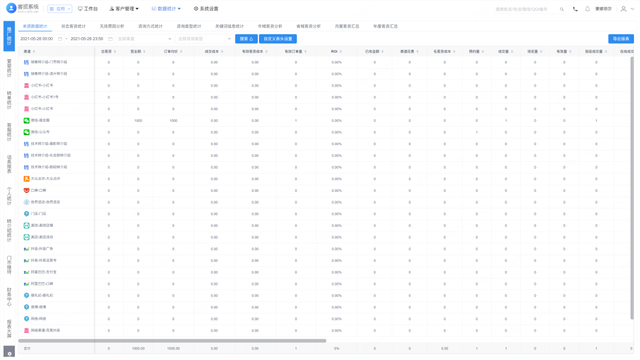Click the orange Dianping channel icon
Image resolution: width=640 pixels, height=360 pixels.
(x=27, y=179)
